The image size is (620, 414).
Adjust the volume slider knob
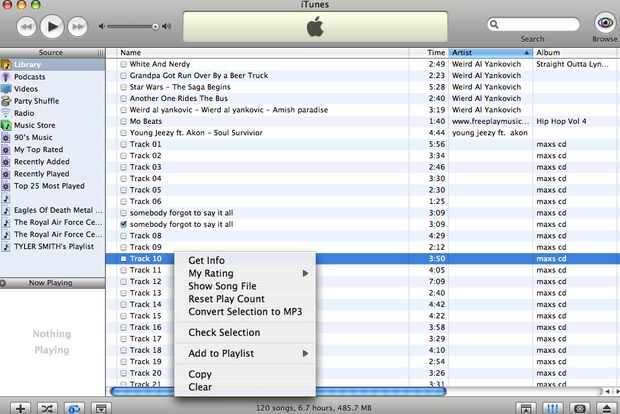155,26
